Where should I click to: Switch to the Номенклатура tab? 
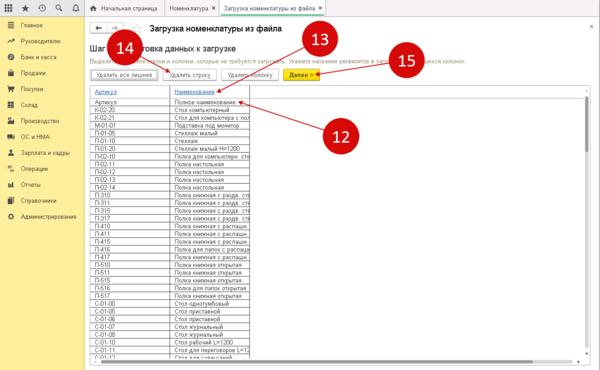point(189,8)
